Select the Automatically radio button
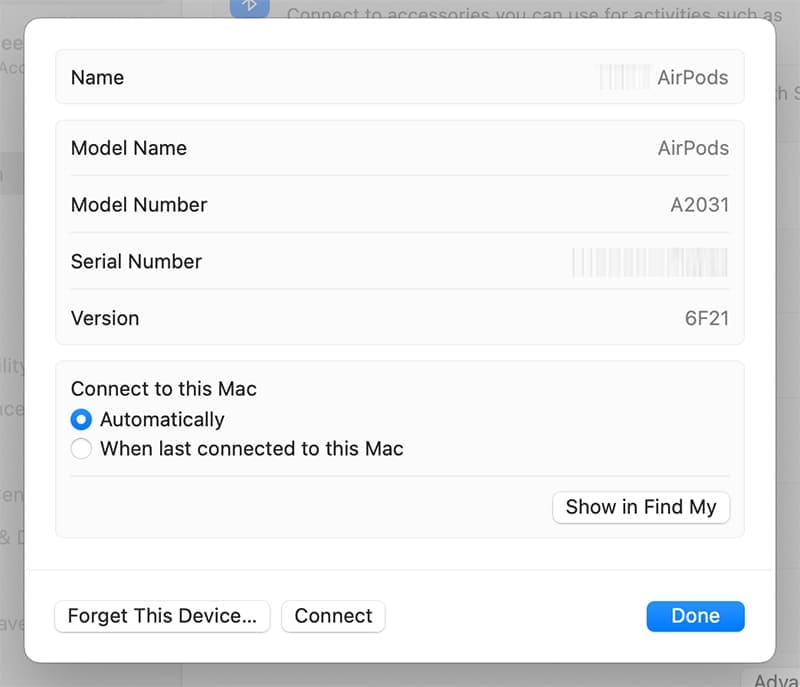This screenshot has width=800, height=687. pyautogui.click(x=82, y=420)
